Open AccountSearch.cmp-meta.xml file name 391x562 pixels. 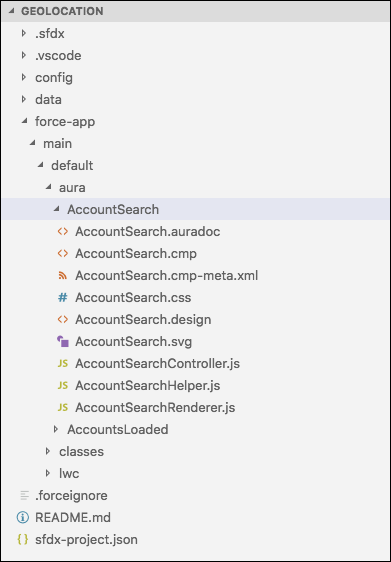coord(167,276)
